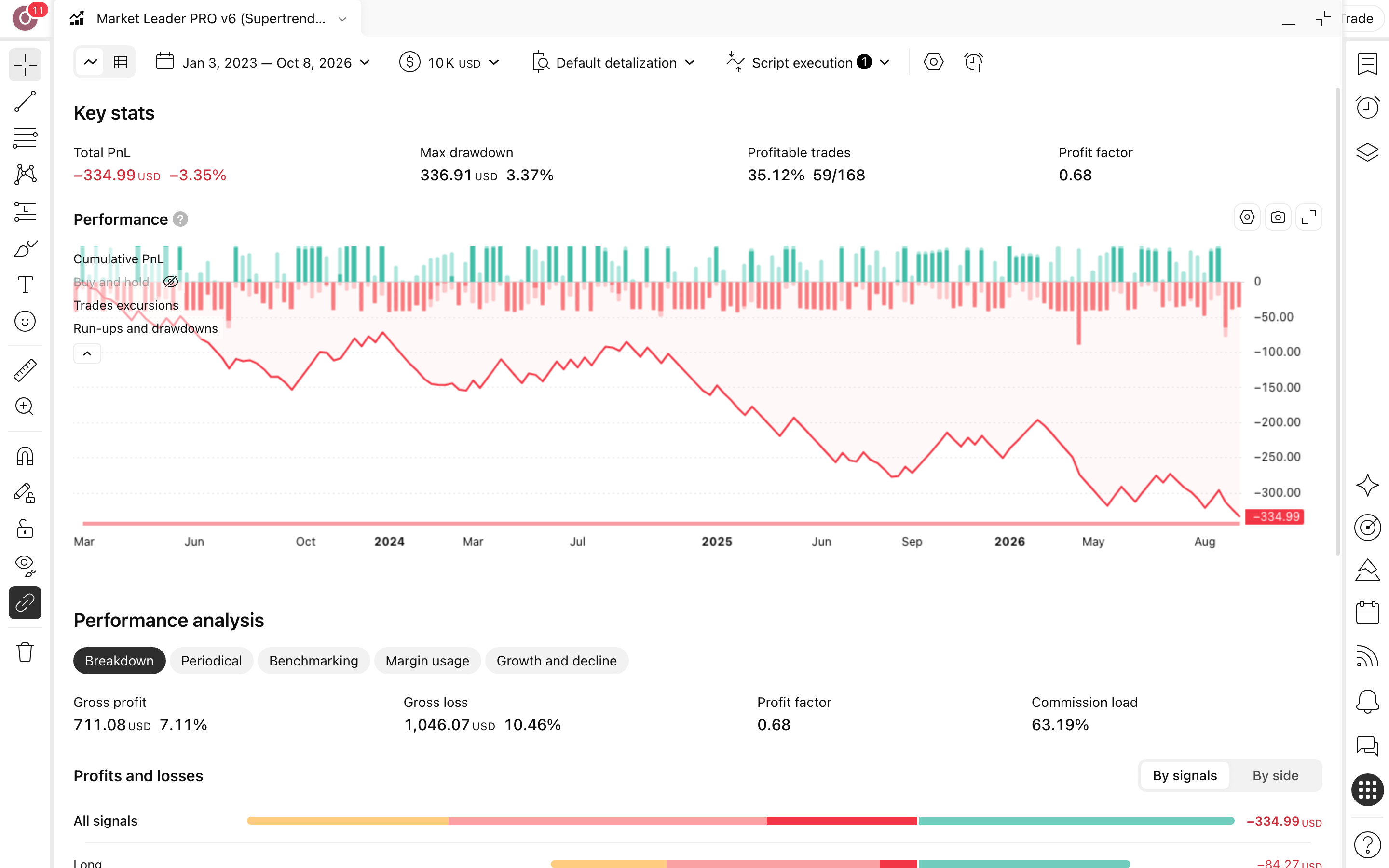Take a snapshot of the Performance chart
This screenshot has width=1389, height=868.
pos(1278,217)
